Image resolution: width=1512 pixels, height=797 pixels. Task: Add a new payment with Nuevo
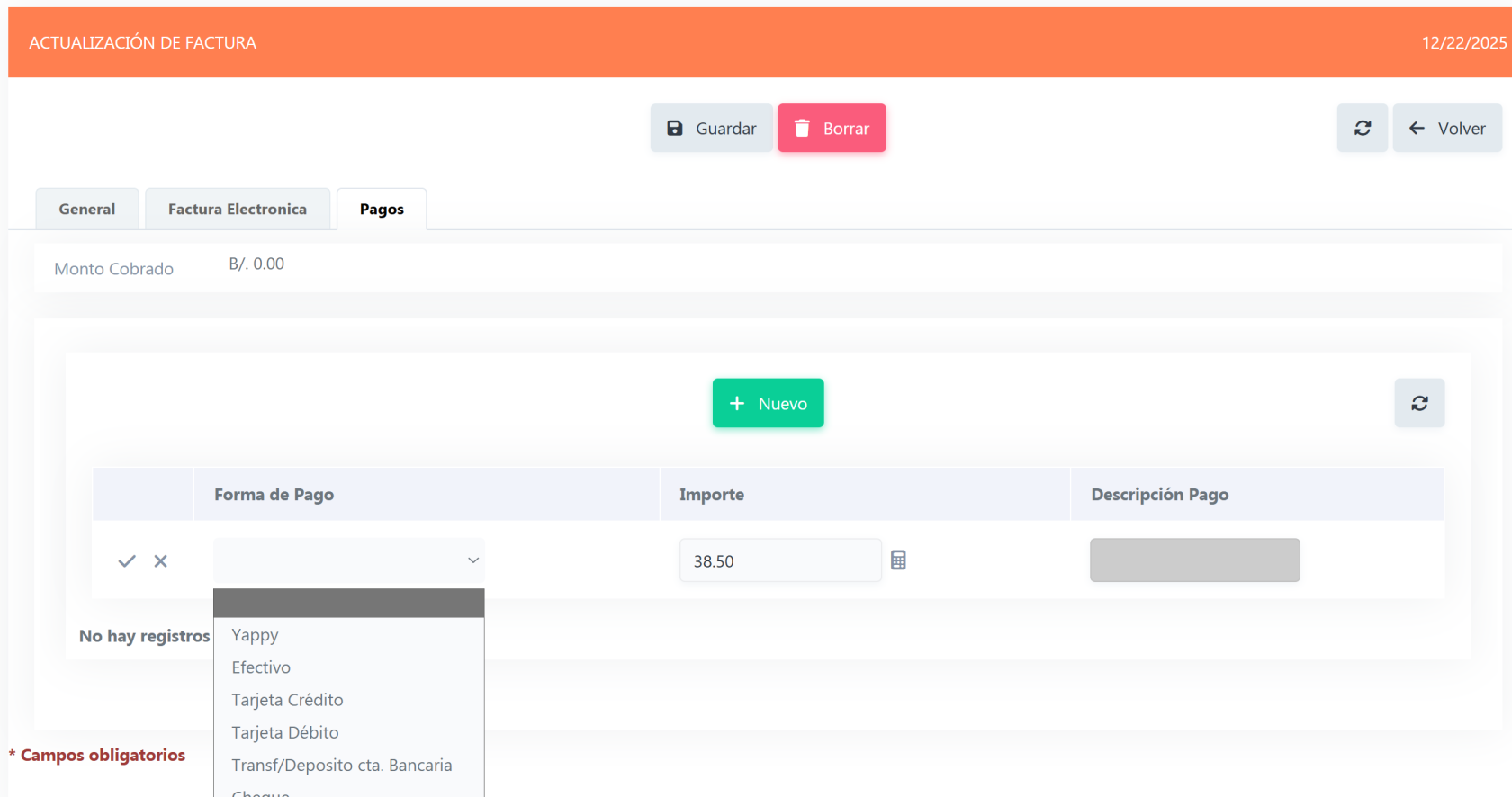[x=768, y=404]
